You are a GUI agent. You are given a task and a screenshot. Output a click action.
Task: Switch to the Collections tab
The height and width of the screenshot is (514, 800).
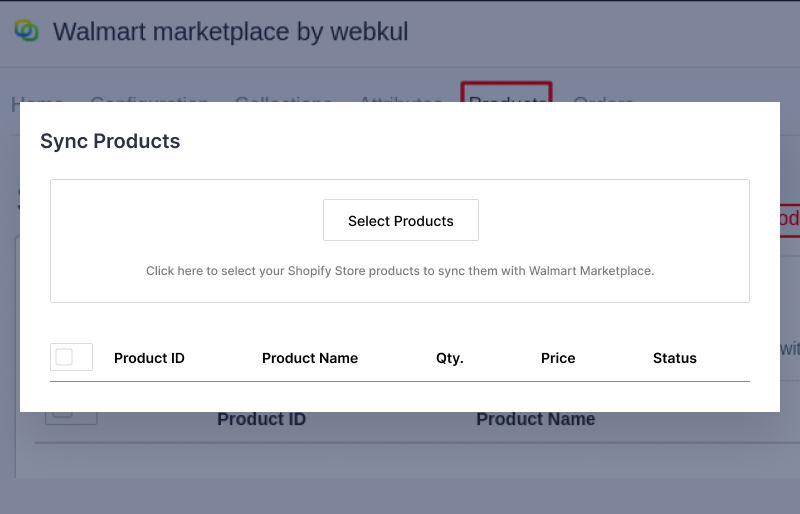tap(283, 99)
